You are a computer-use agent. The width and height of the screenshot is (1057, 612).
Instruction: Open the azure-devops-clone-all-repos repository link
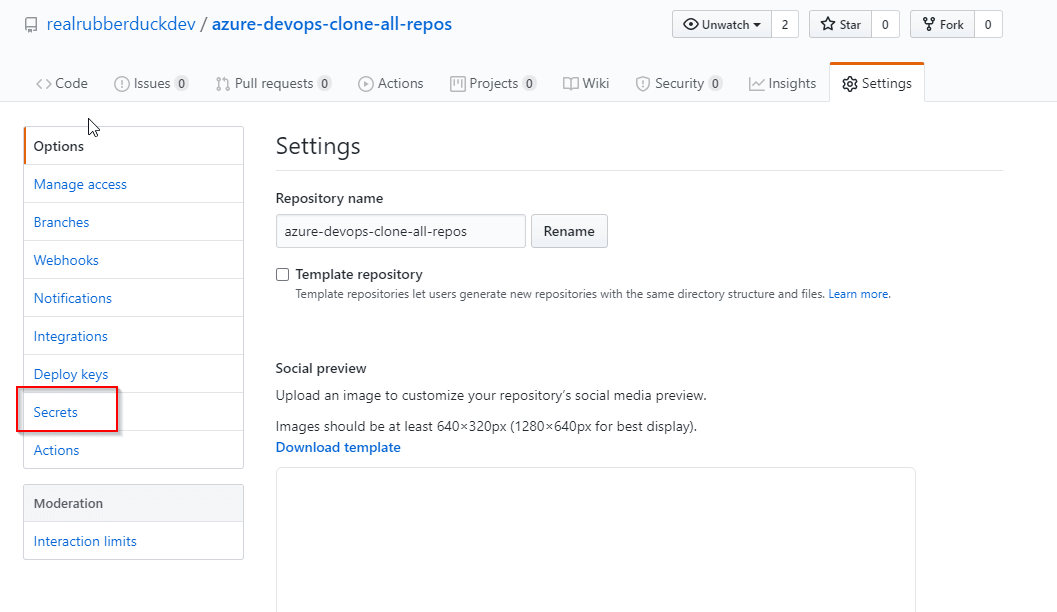(332, 24)
